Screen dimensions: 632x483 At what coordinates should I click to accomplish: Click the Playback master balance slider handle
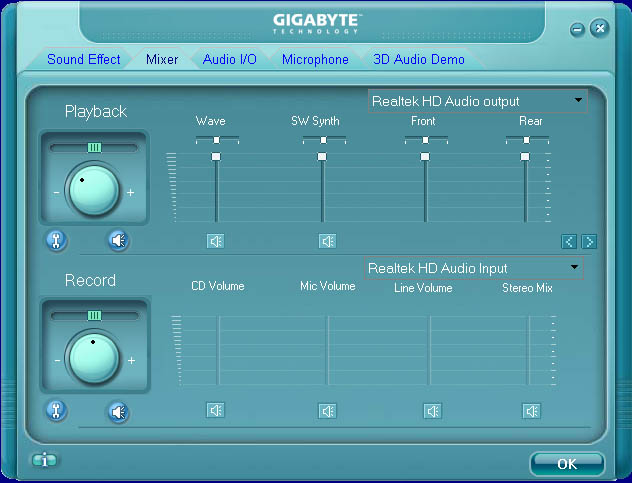pos(94,148)
